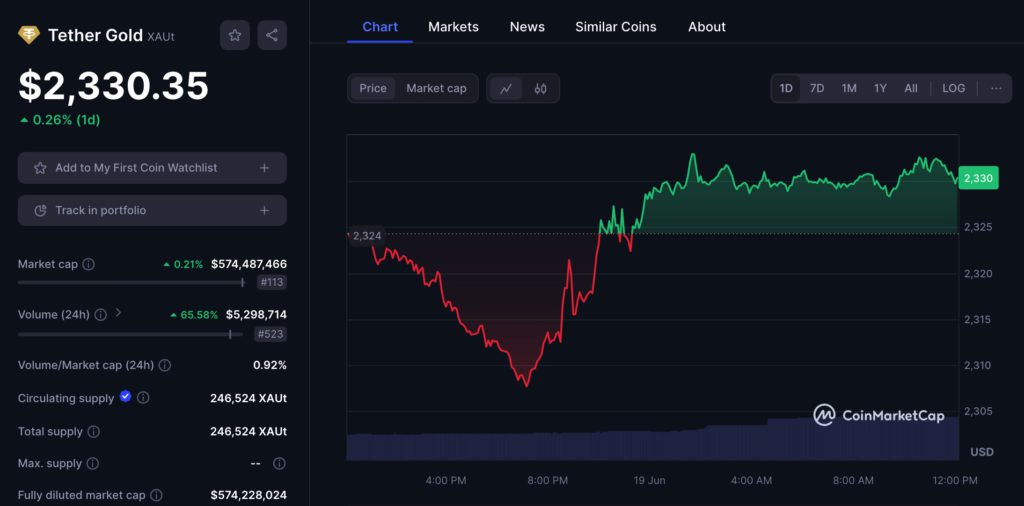Select 7D time range
This screenshot has height=506, width=1024.
click(x=817, y=88)
